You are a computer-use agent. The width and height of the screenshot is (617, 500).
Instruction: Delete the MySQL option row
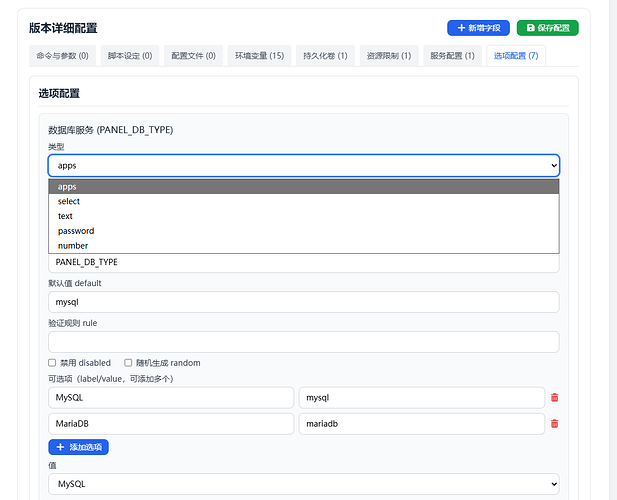(x=554, y=397)
